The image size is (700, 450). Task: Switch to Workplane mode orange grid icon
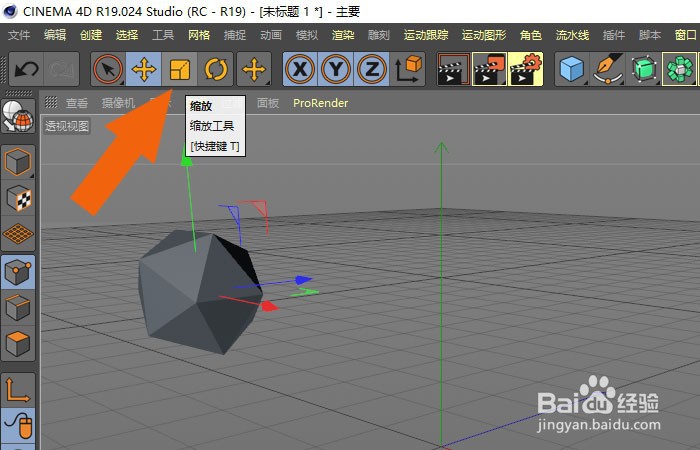tap(18, 233)
